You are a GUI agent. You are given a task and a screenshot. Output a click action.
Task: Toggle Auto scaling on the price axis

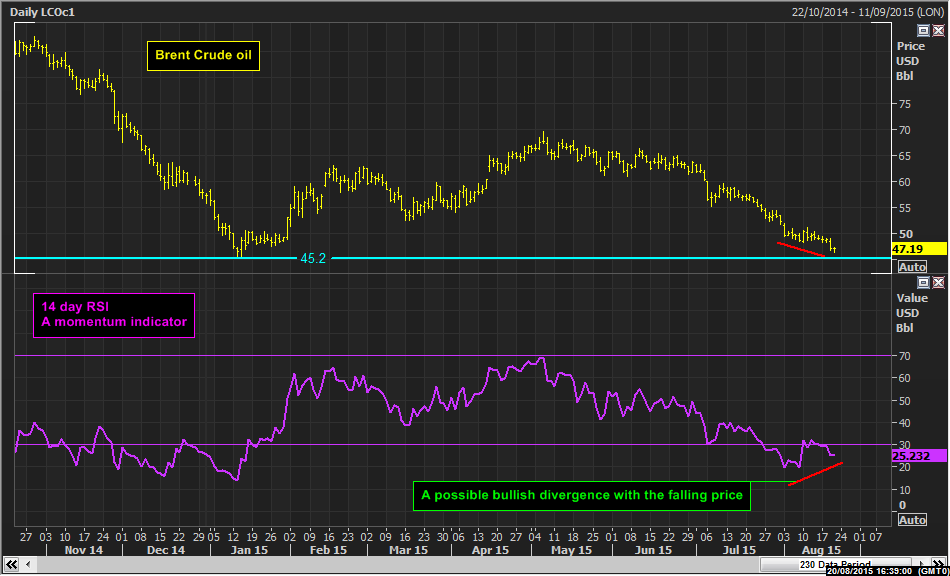(x=912, y=267)
